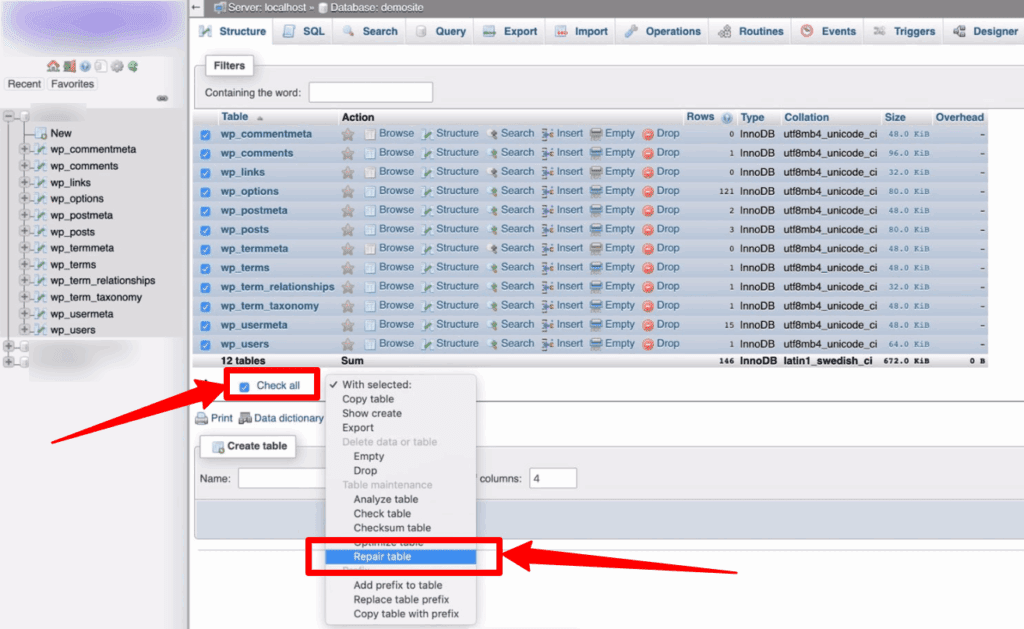1024x629 pixels.
Task: Click the Rows column help icon
Action: [x=727, y=118]
